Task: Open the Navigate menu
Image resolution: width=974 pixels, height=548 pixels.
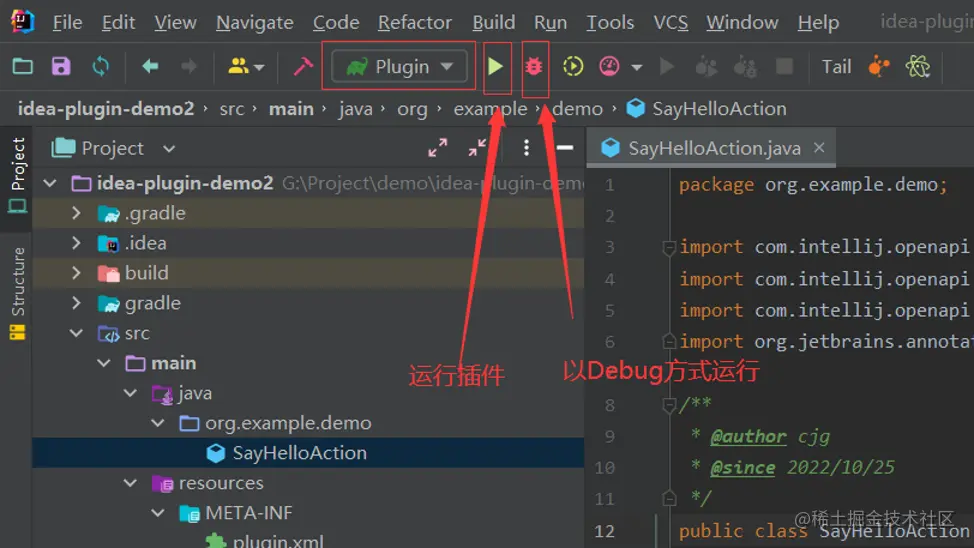Action: pos(255,22)
